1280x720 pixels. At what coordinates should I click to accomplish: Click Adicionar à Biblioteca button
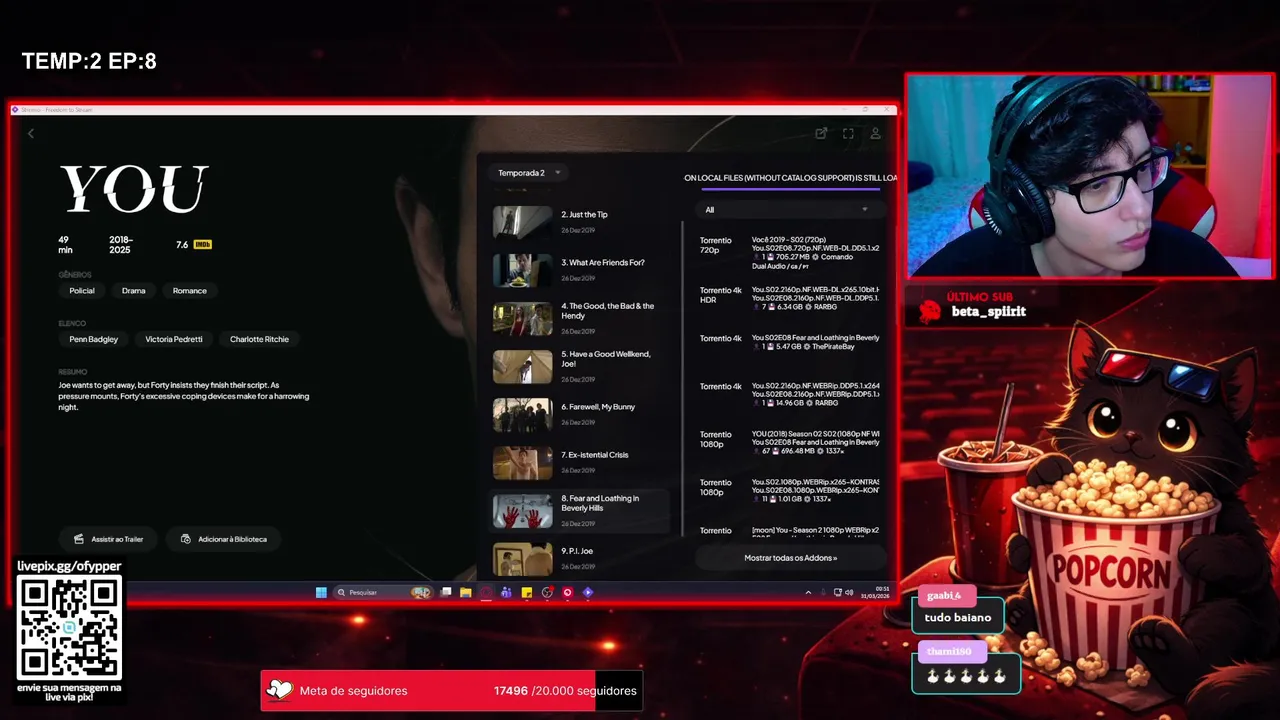224,539
